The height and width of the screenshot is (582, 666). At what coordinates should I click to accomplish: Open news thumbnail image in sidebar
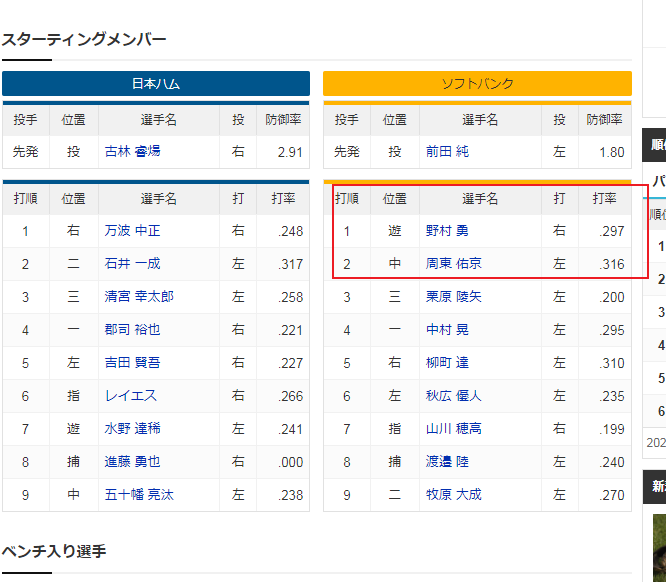660,548
